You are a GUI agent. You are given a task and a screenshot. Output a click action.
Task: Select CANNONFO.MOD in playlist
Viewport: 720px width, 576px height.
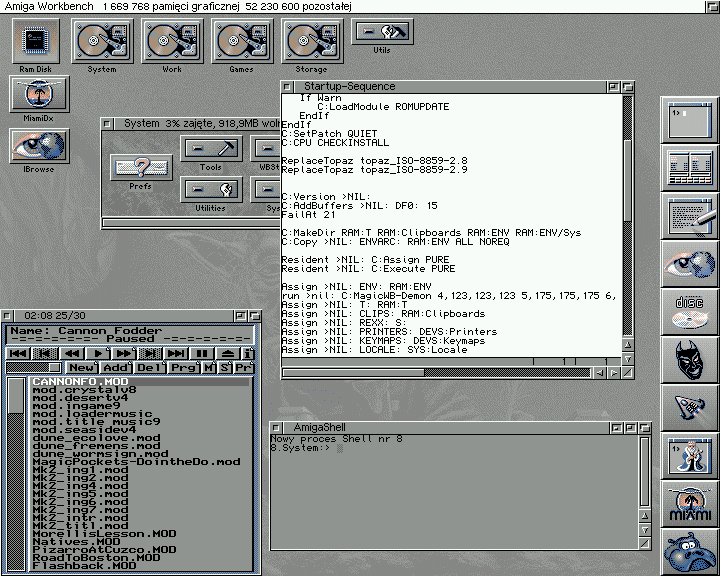140,382
